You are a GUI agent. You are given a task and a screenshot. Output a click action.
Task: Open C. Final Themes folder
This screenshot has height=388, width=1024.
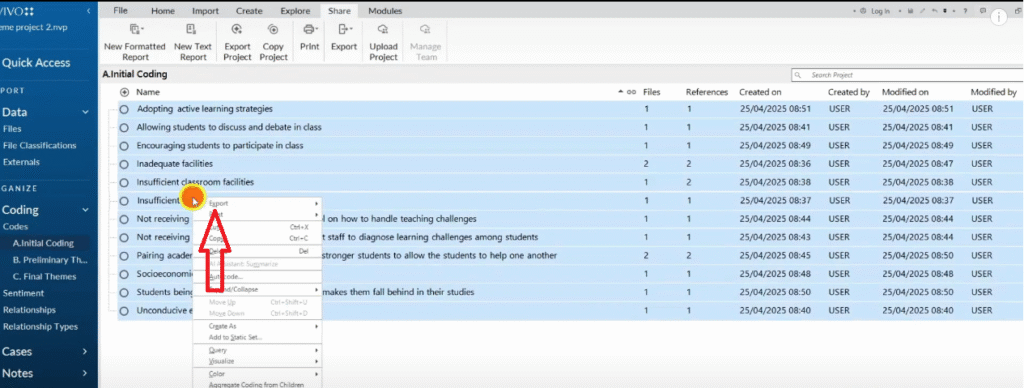click(44, 277)
